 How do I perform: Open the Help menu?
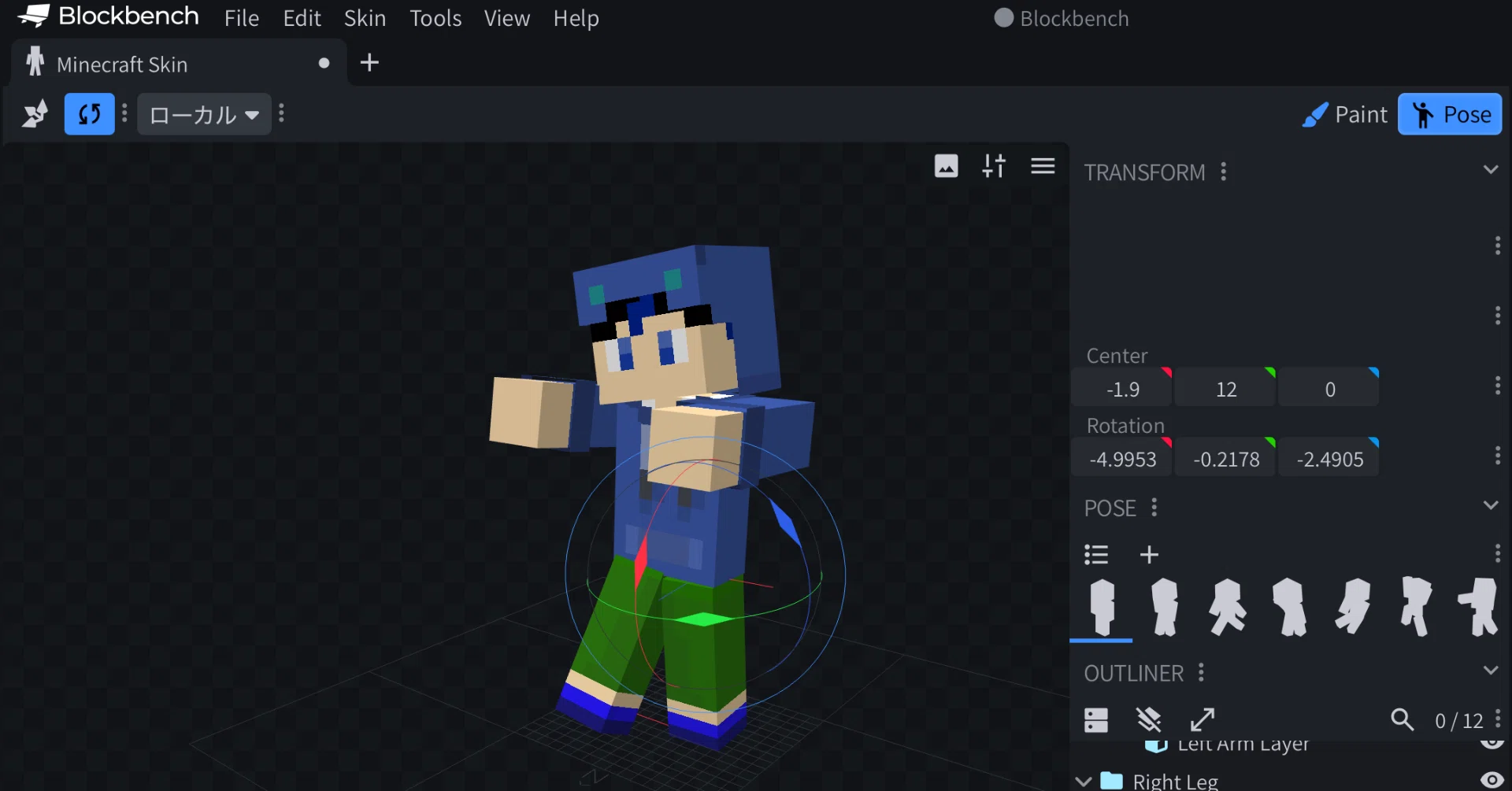(576, 18)
